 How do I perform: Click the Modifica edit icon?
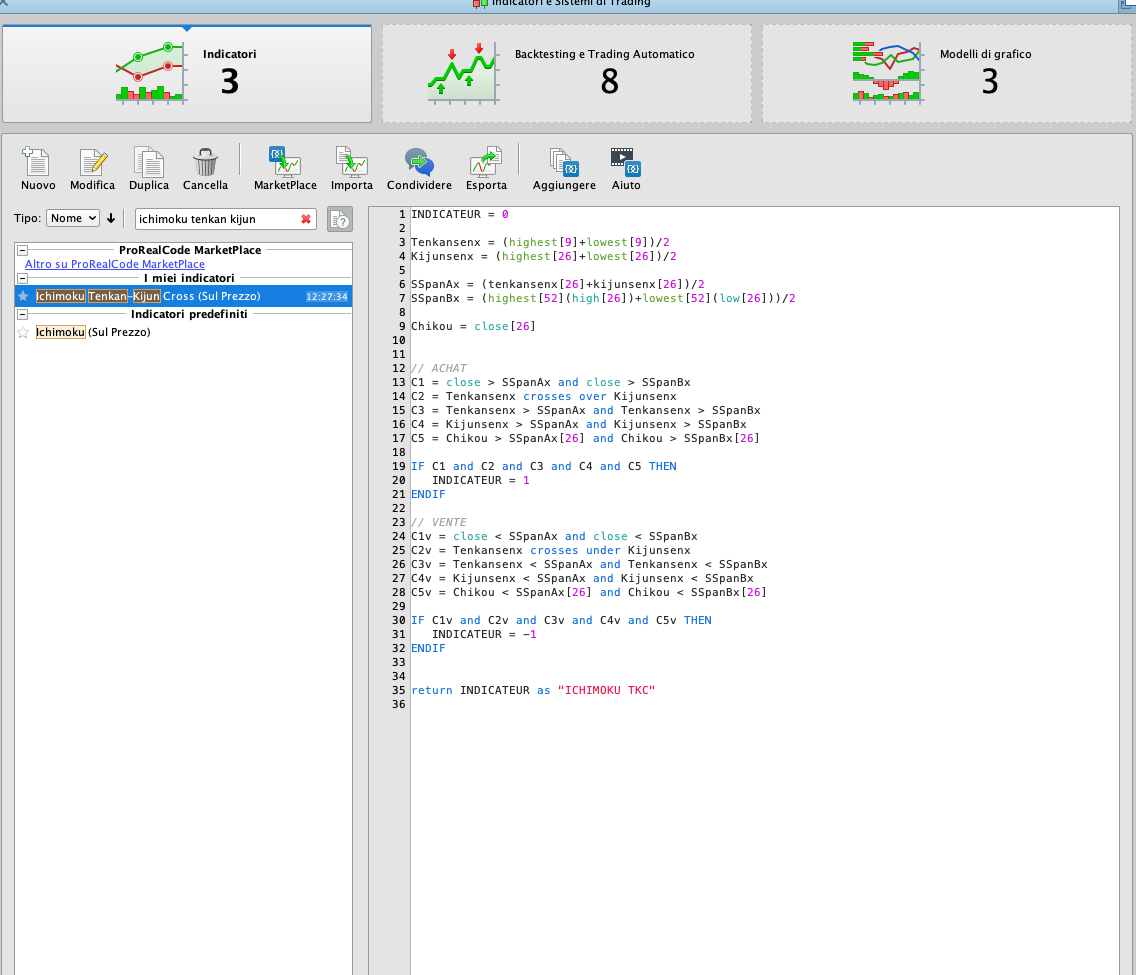point(92,163)
